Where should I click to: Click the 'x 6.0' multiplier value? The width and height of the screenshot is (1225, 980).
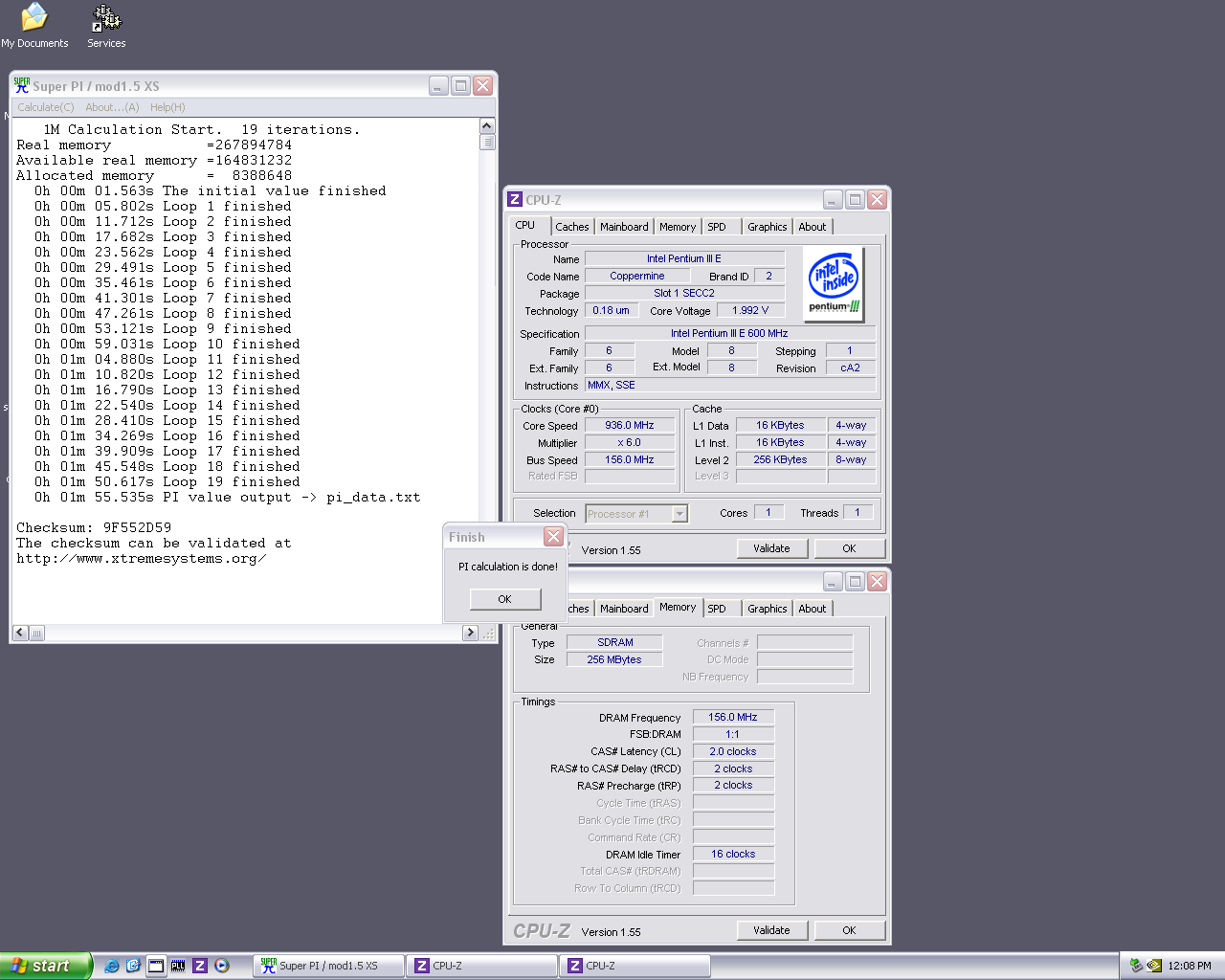tap(630, 443)
